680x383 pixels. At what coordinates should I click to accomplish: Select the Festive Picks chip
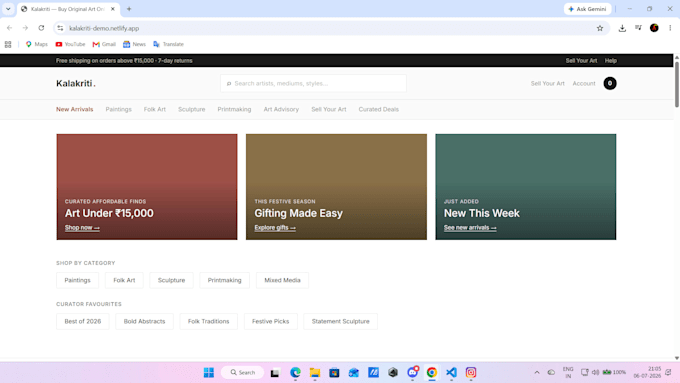coord(270,321)
